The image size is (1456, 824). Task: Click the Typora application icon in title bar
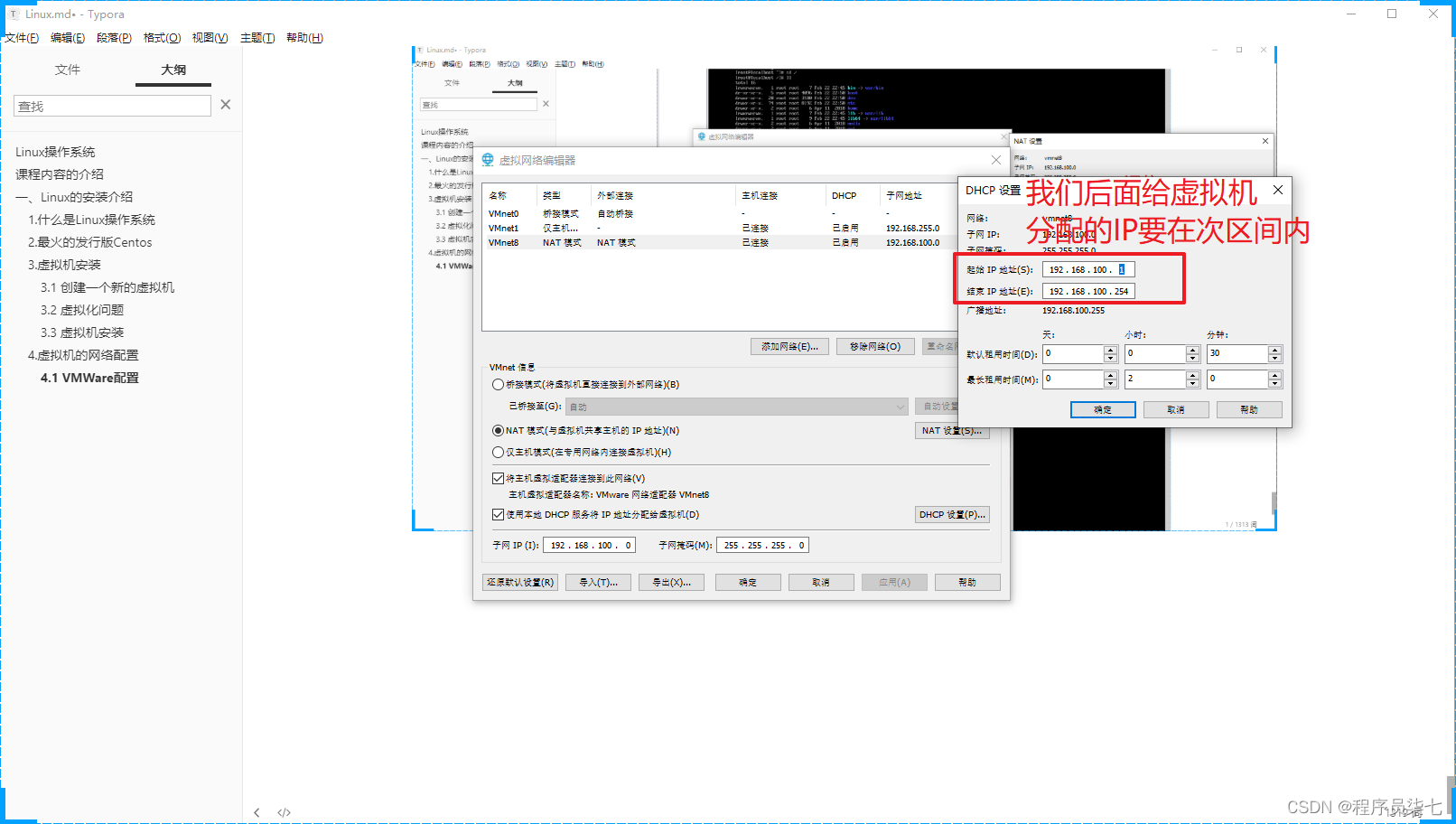[x=13, y=14]
